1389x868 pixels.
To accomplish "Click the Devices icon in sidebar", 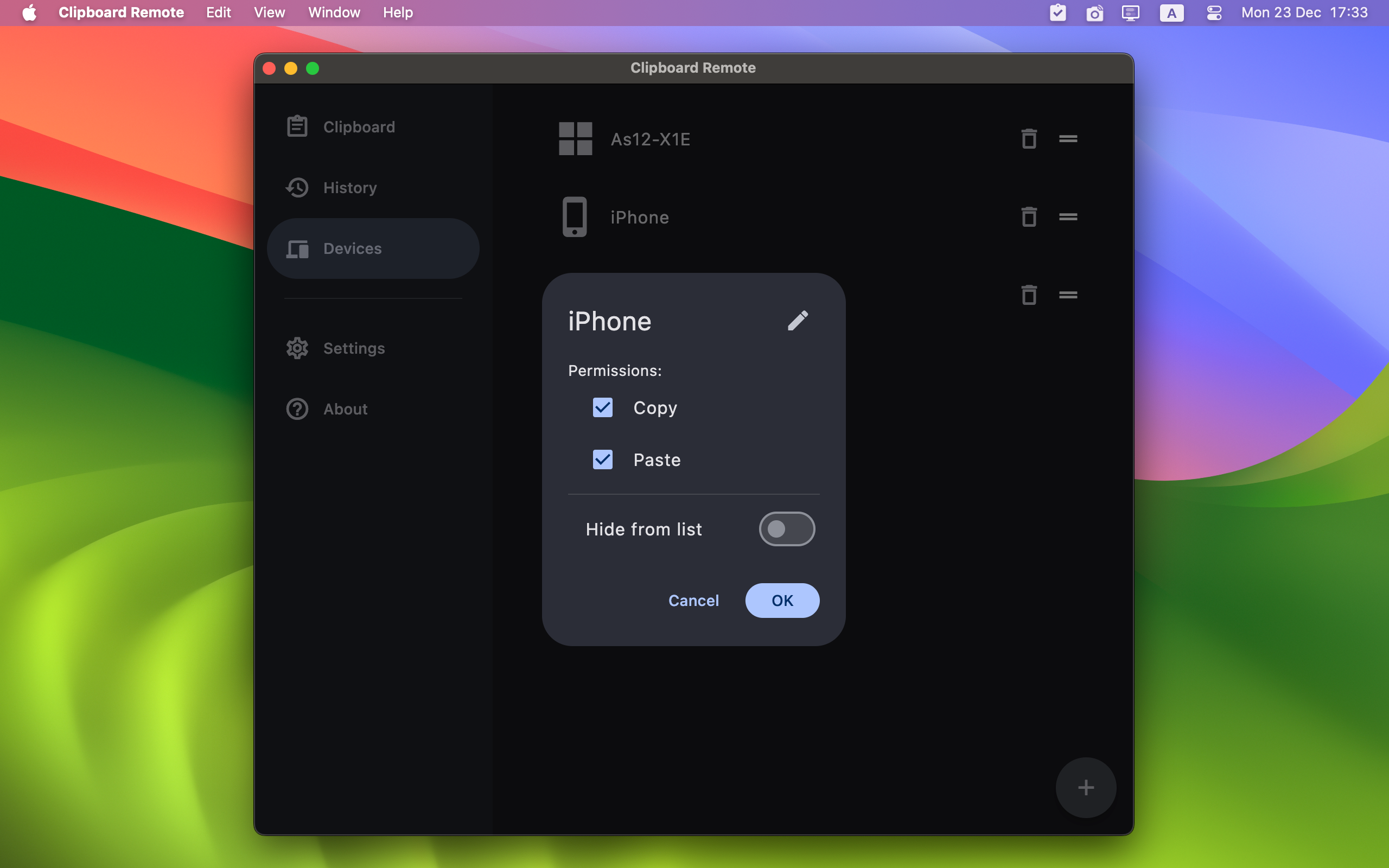I will [x=297, y=248].
